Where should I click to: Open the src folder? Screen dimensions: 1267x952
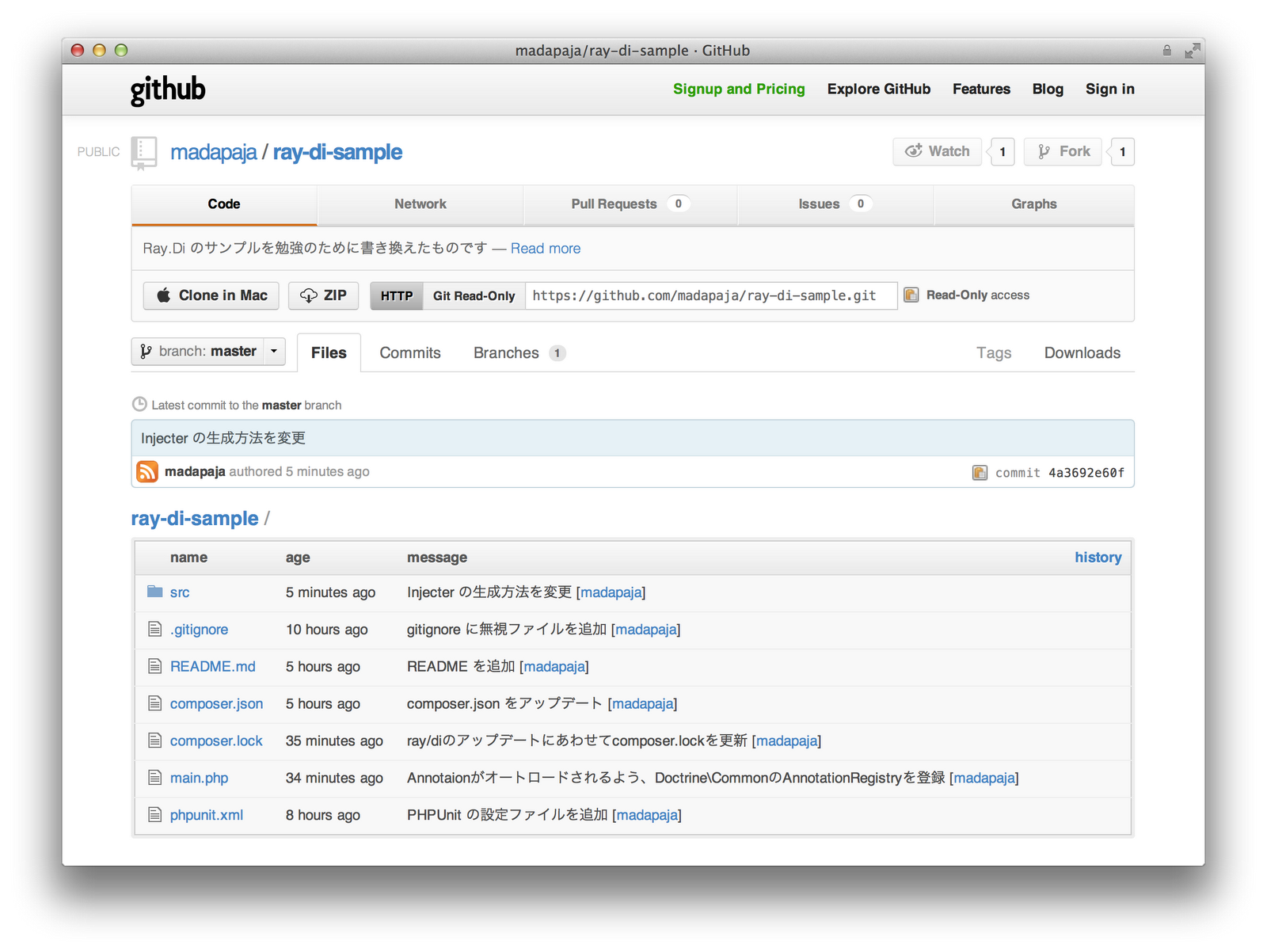180,592
